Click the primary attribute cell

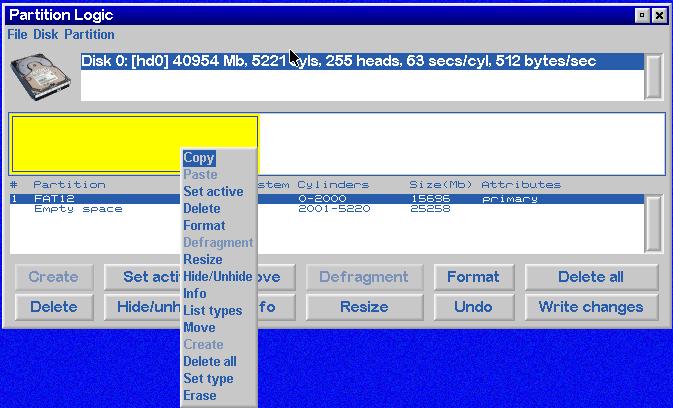click(510, 199)
